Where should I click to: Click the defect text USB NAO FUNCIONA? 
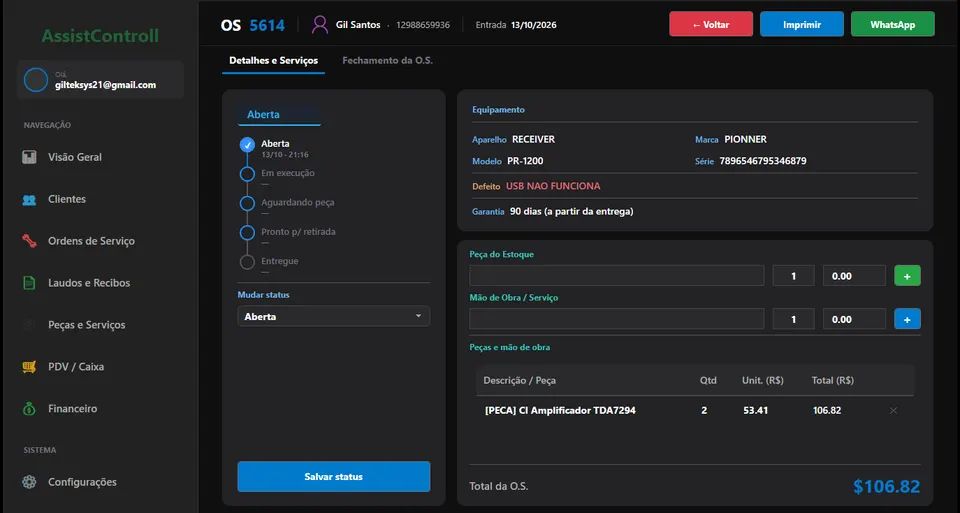coord(553,186)
